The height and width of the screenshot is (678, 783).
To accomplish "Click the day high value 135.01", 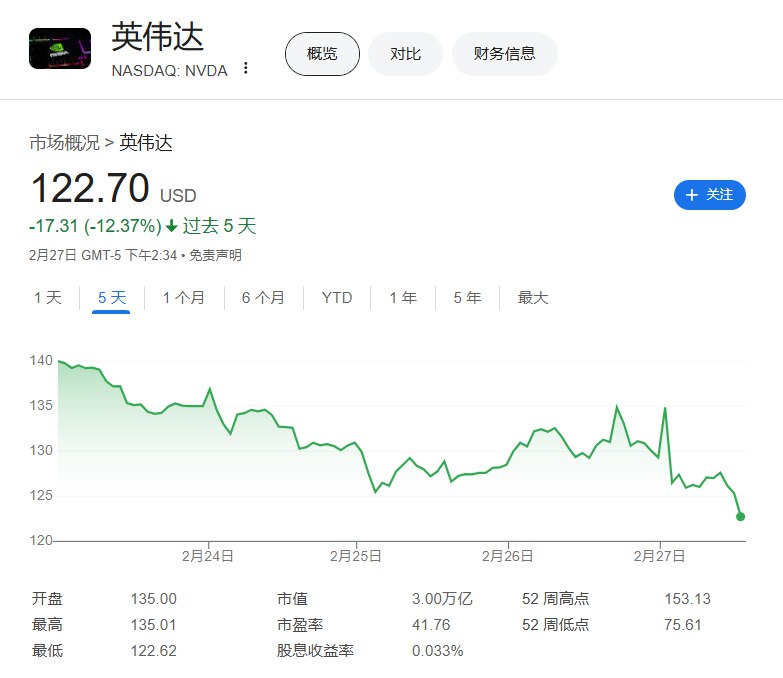I will tap(153, 625).
